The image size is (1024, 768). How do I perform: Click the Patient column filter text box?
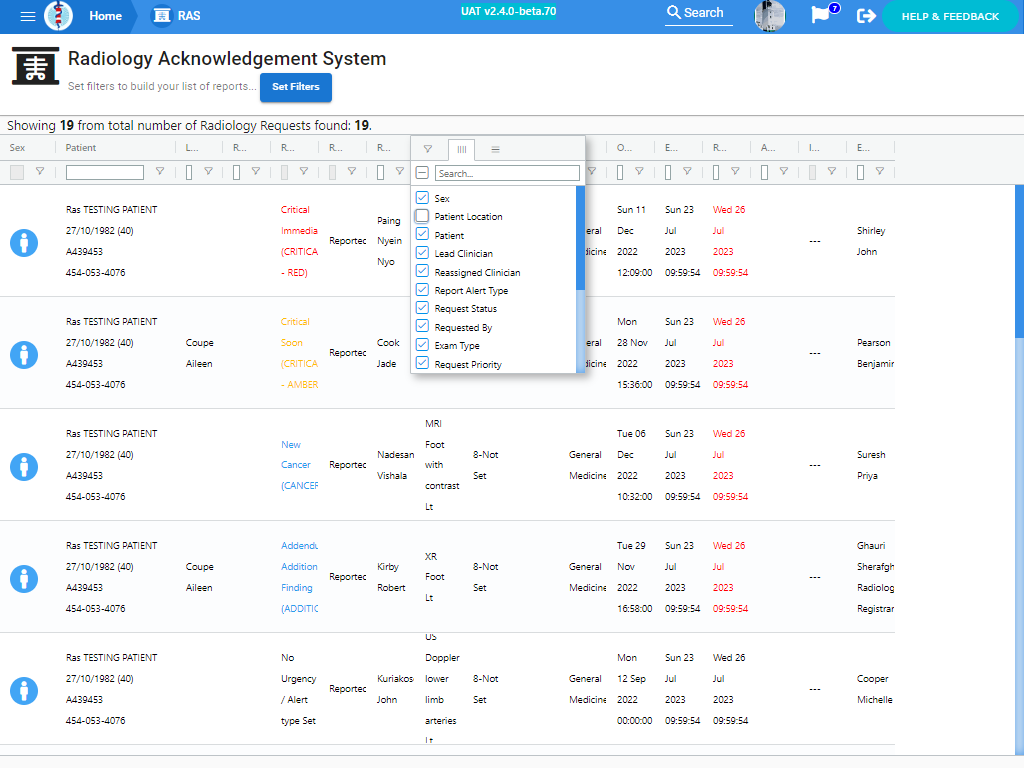pos(104,172)
